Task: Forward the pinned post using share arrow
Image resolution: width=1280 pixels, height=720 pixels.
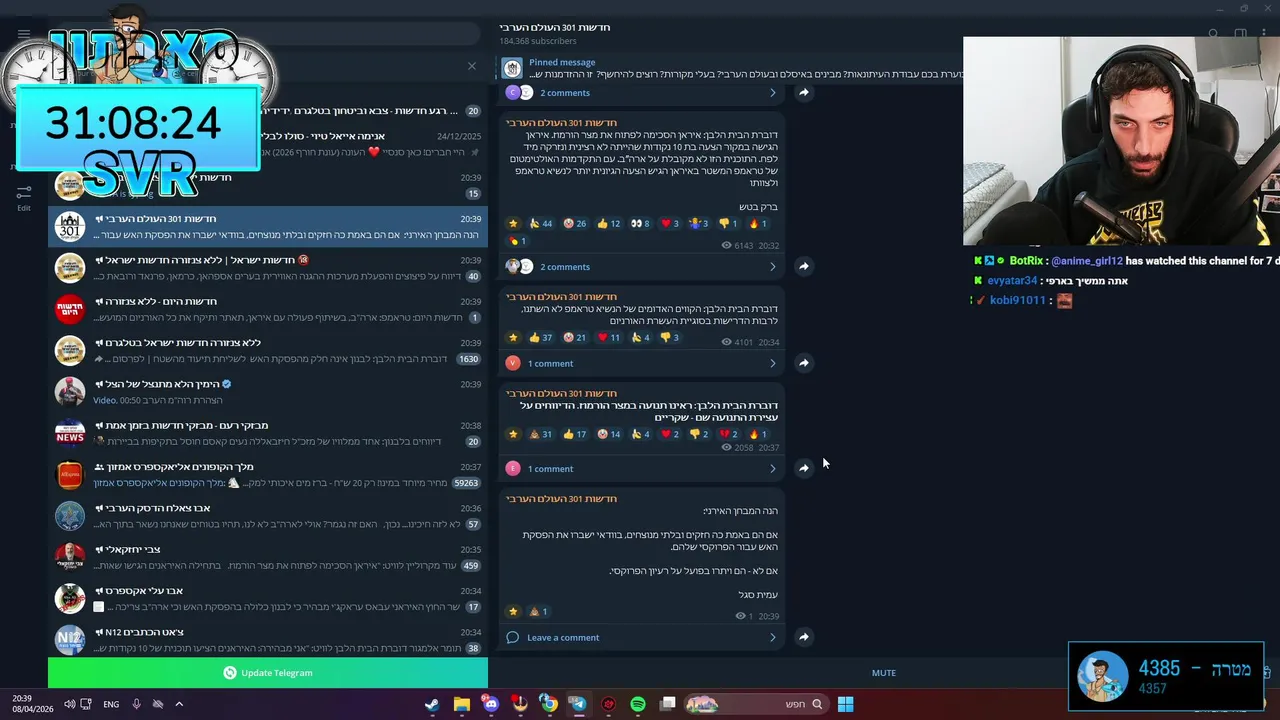Action: [x=804, y=92]
